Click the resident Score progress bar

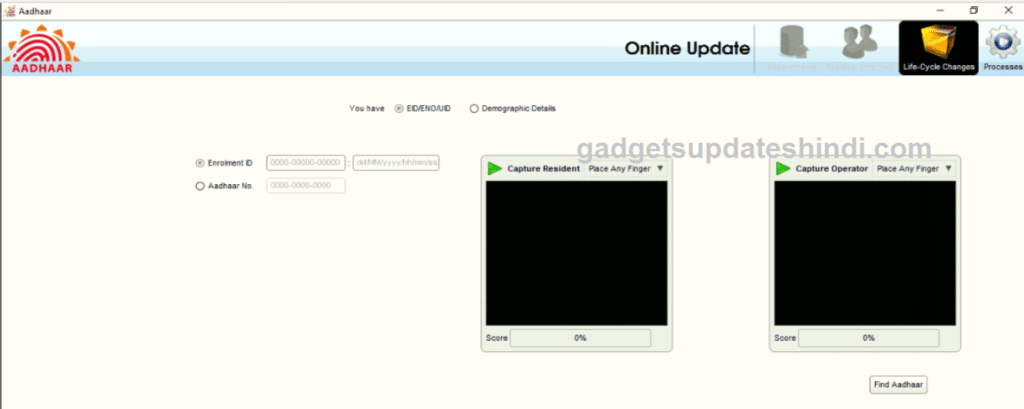(581, 338)
